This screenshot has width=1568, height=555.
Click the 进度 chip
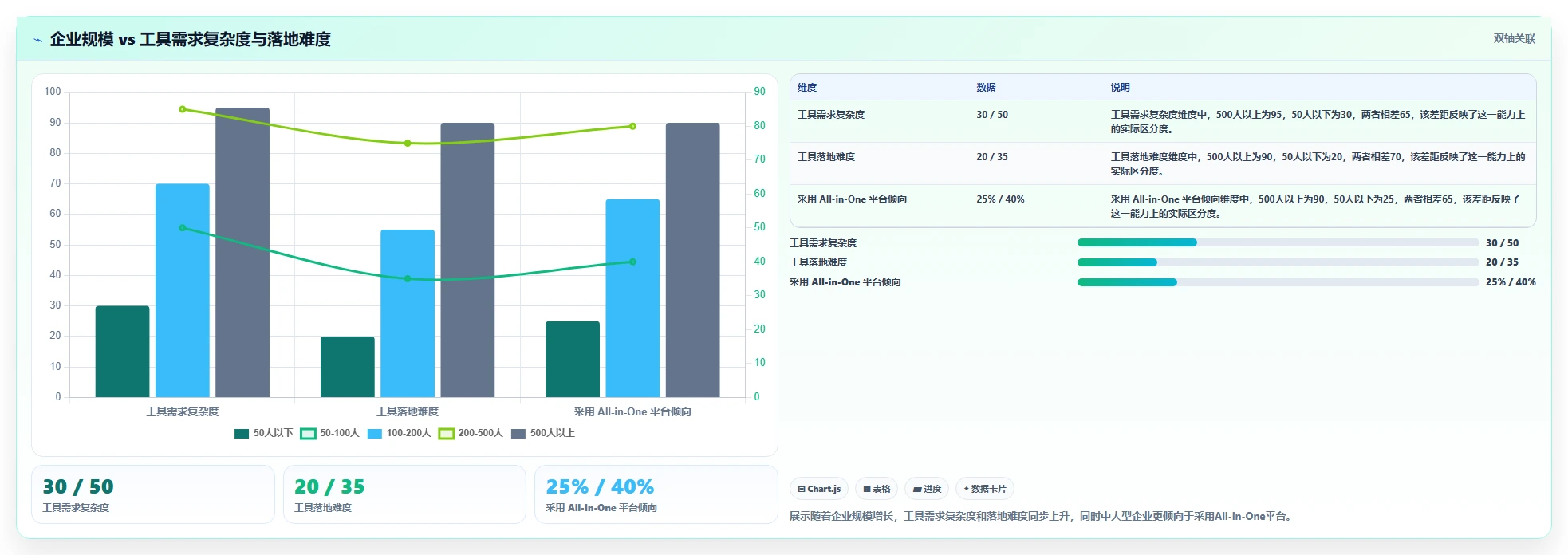[927, 489]
